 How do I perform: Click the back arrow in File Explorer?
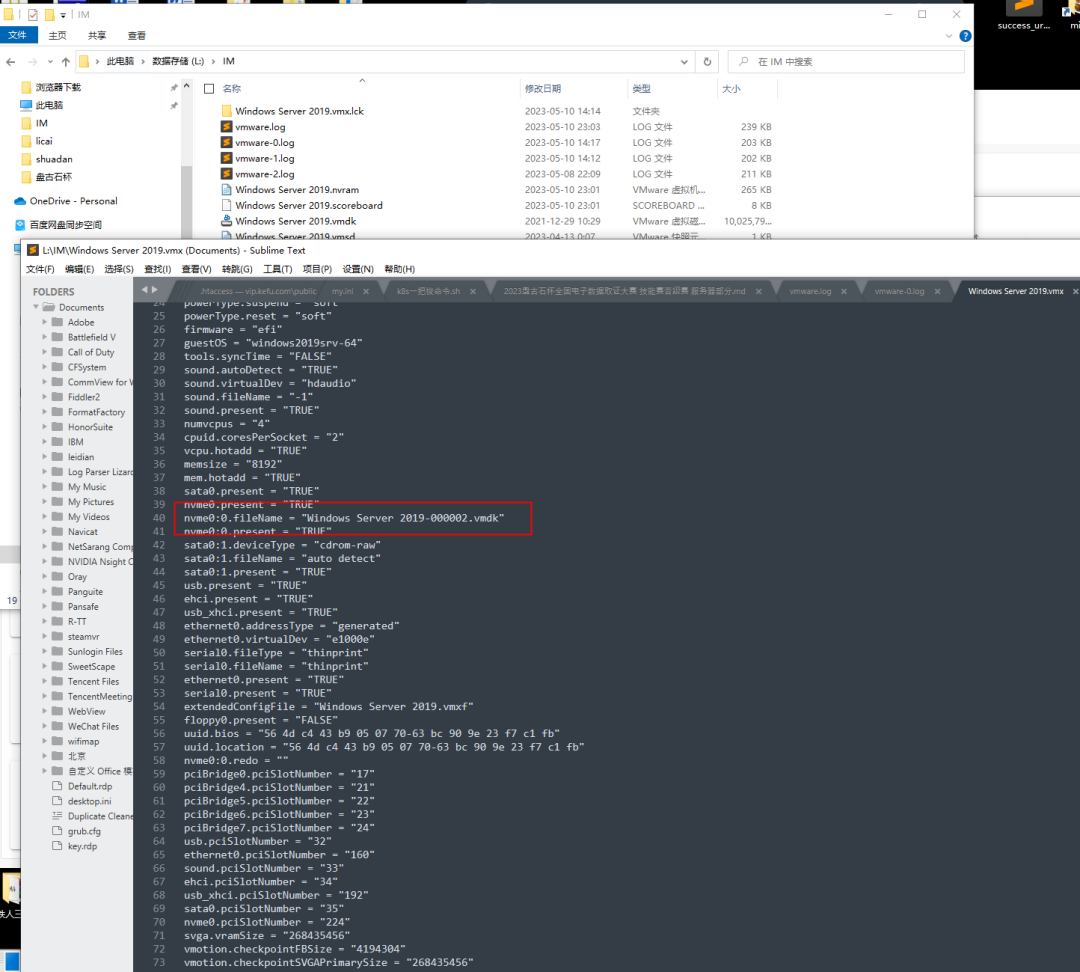(10, 62)
